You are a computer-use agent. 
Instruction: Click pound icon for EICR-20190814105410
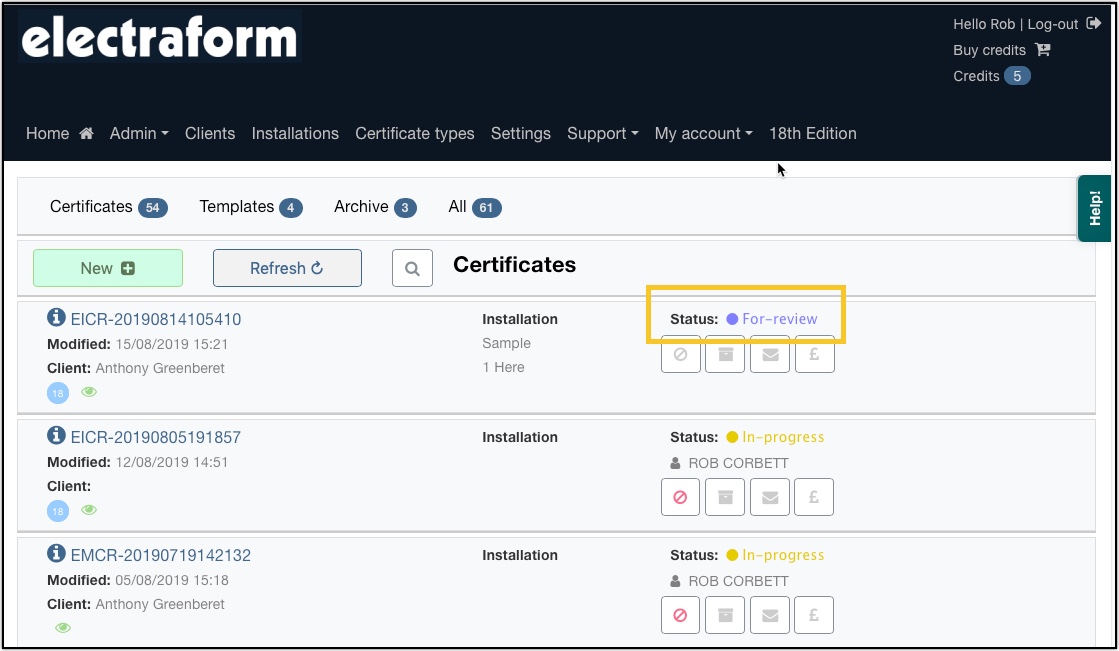814,354
